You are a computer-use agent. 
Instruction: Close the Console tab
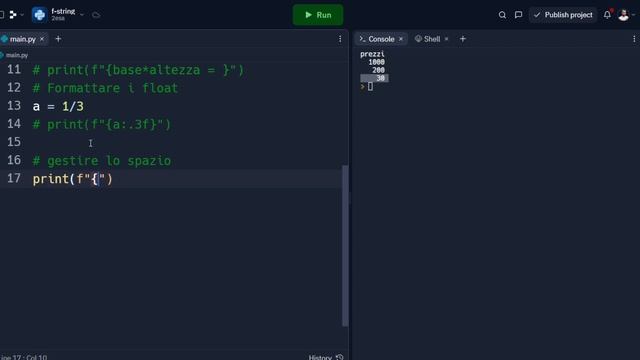(x=401, y=39)
